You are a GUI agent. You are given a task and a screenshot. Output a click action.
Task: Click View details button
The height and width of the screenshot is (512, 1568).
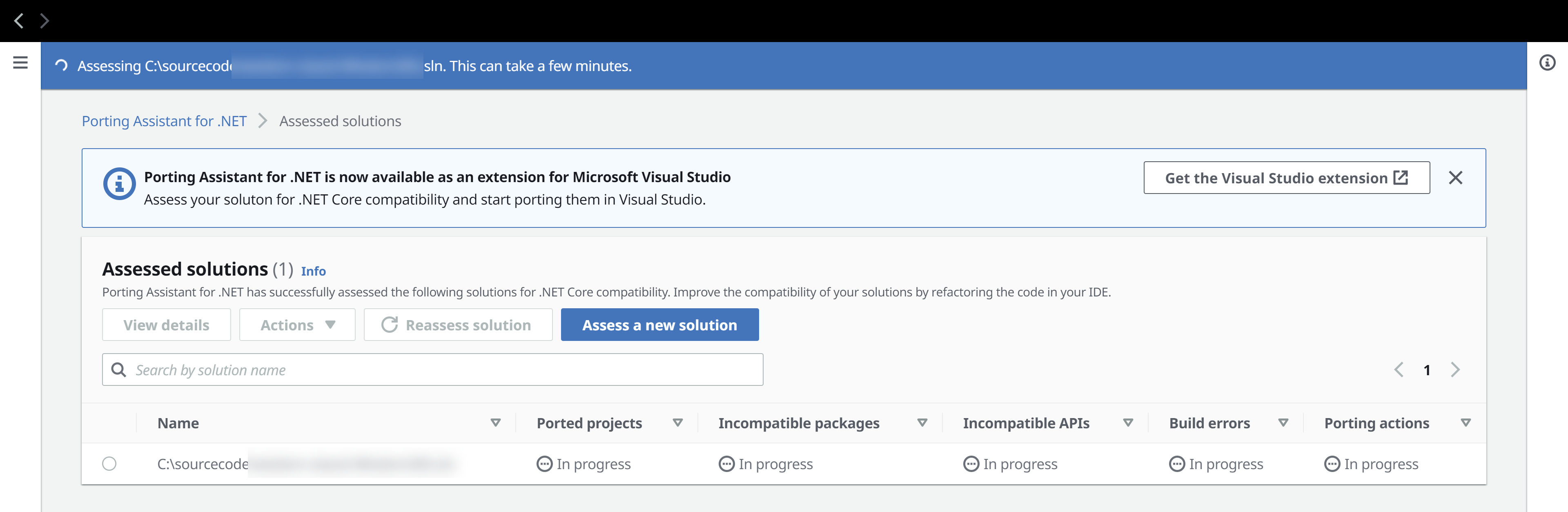pyautogui.click(x=166, y=325)
